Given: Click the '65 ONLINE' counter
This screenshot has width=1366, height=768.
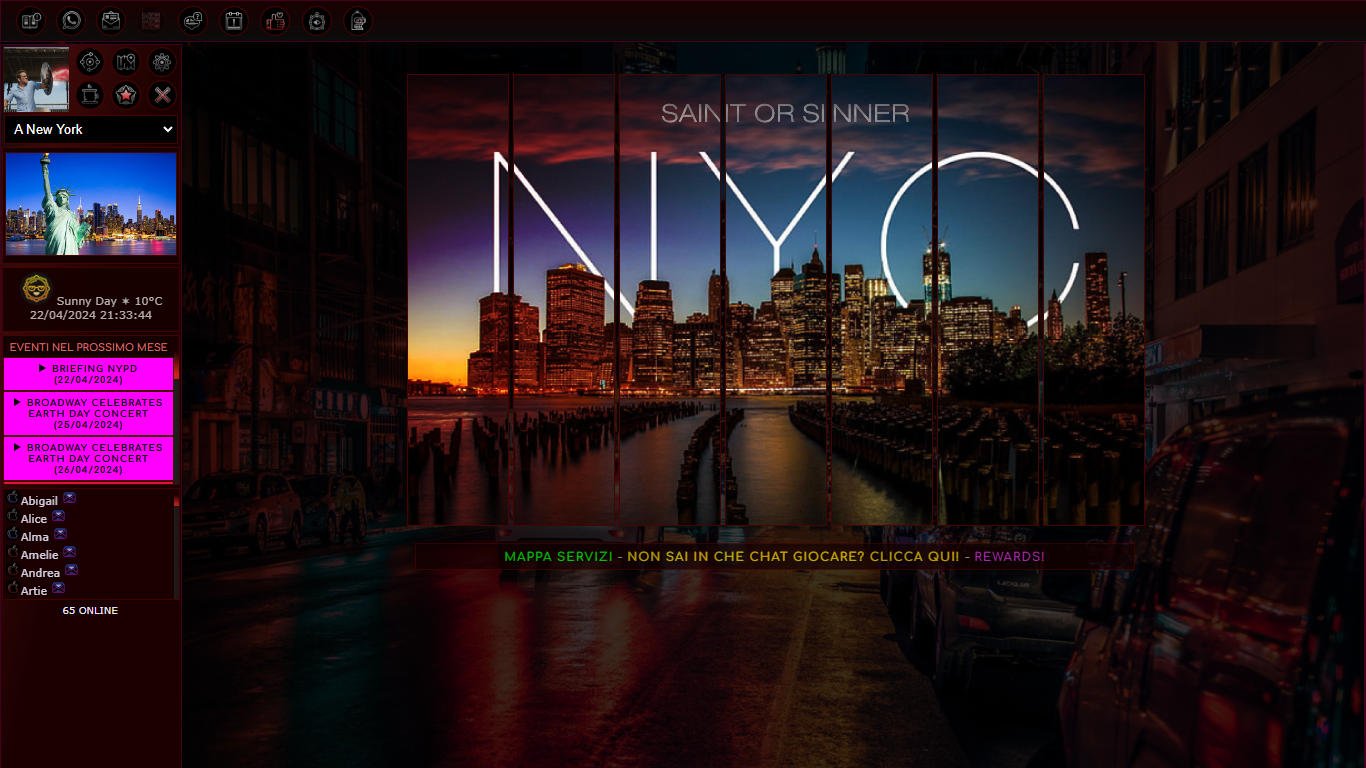Looking at the screenshot, I should [90, 610].
